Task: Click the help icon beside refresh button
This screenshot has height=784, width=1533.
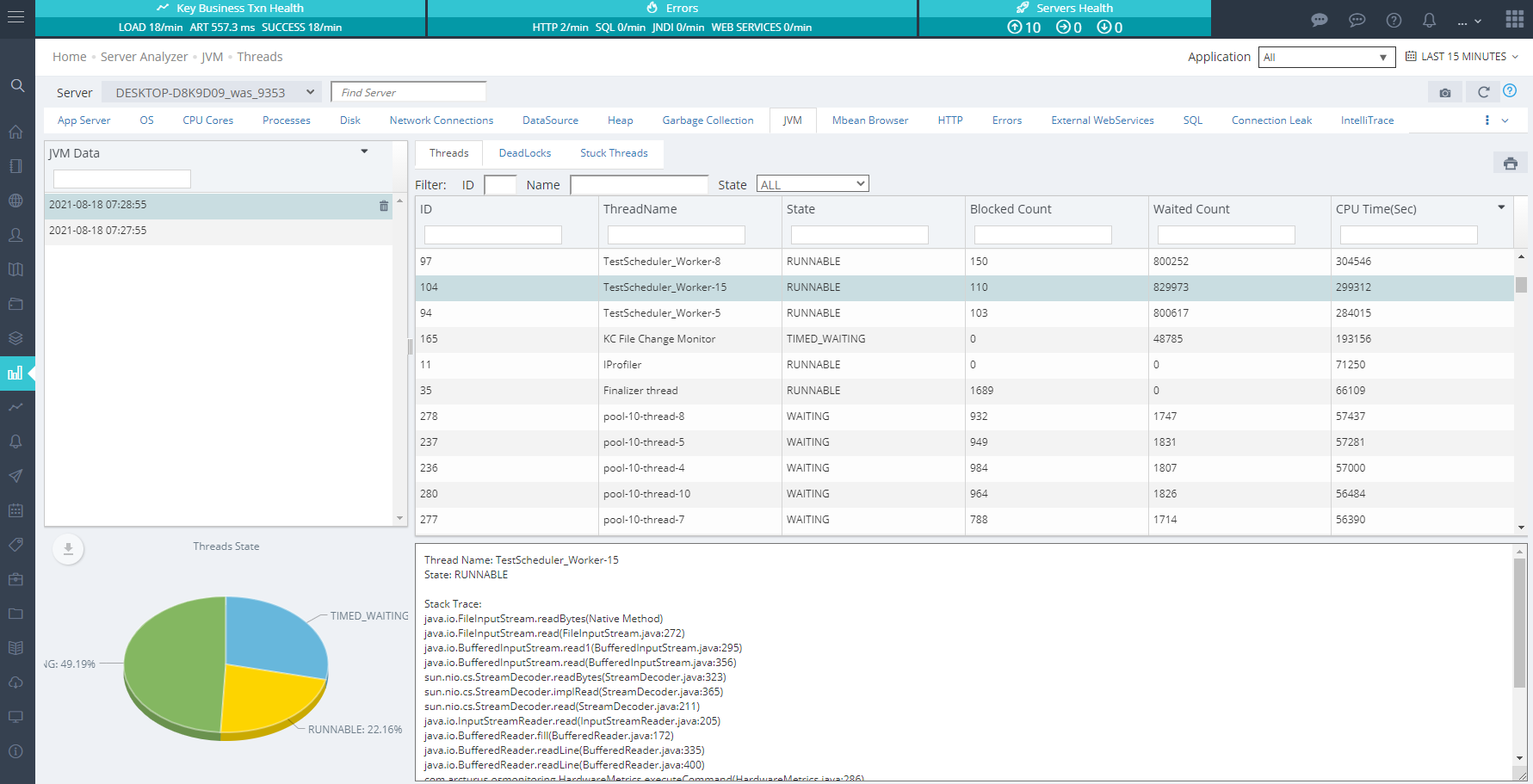Action: click(x=1510, y=90)
